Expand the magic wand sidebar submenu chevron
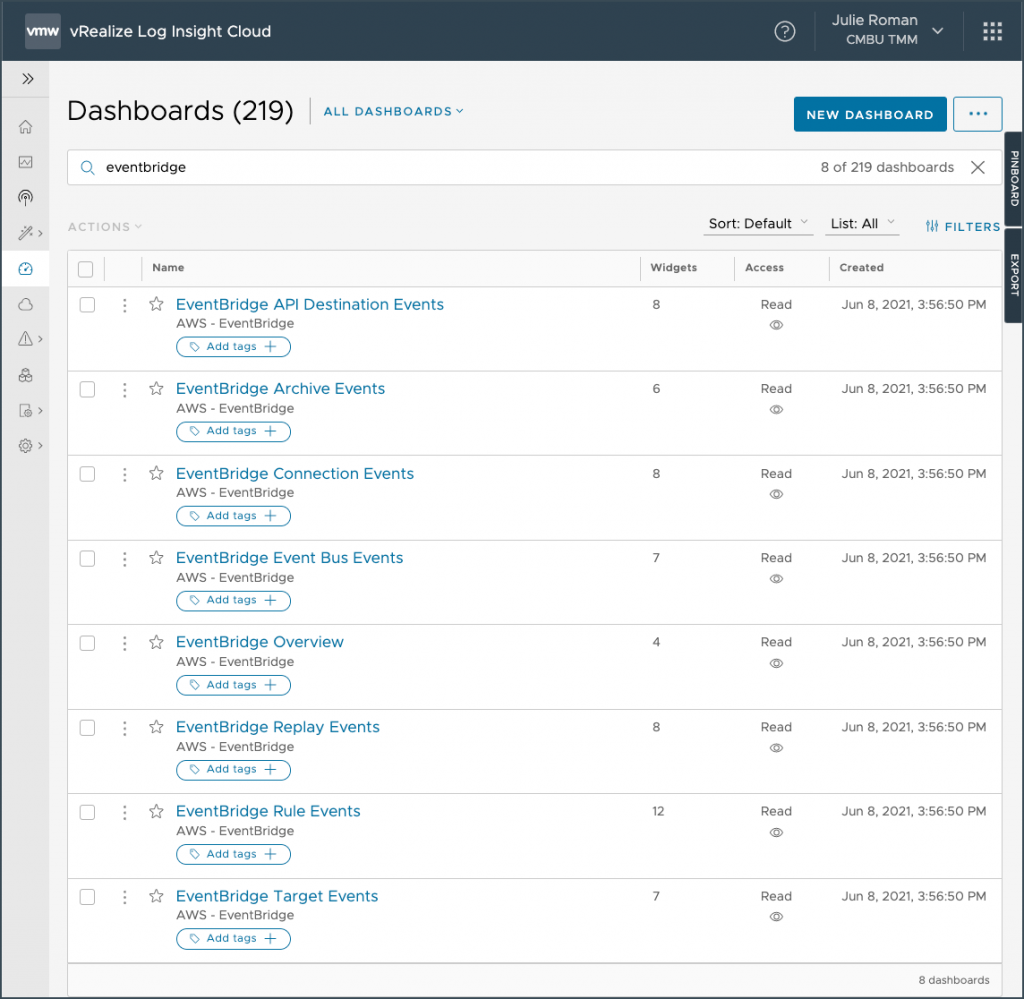The height and width of the screenshot is (999, 1024). pos(40,233)
